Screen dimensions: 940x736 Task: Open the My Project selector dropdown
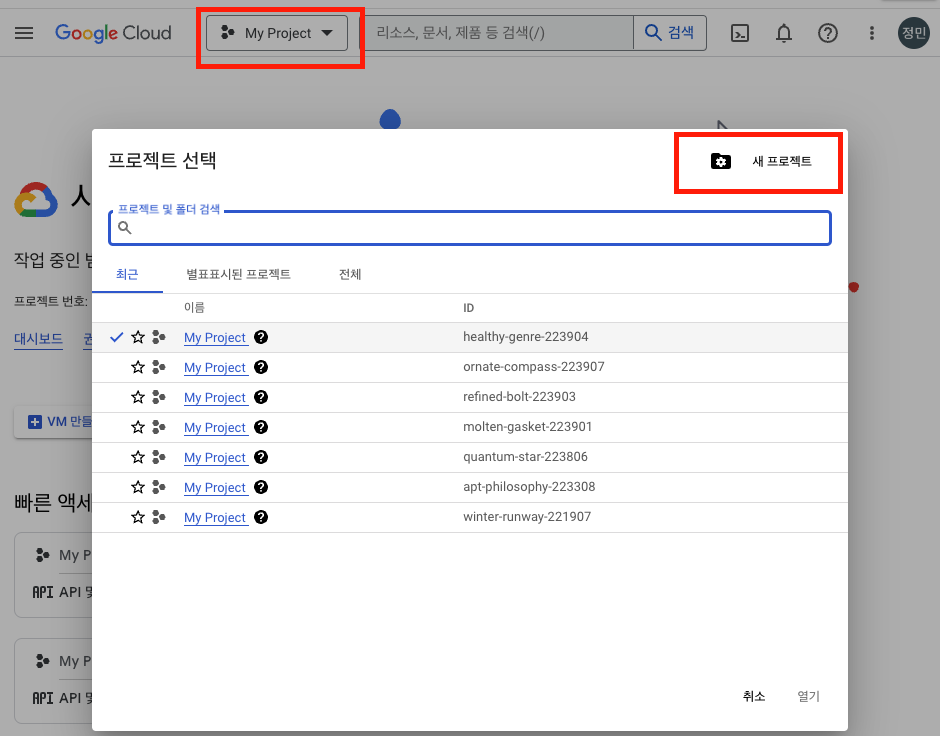(277, 33)
